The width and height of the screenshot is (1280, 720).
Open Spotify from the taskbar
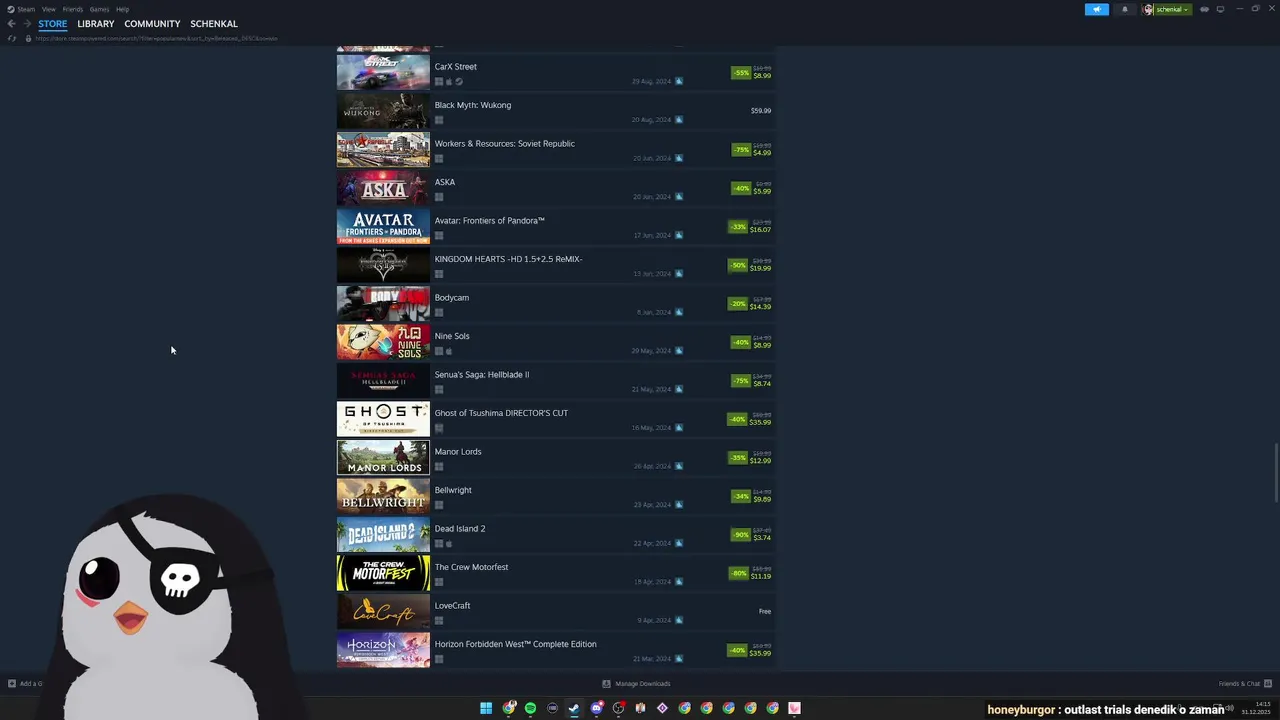click(530, 708)
